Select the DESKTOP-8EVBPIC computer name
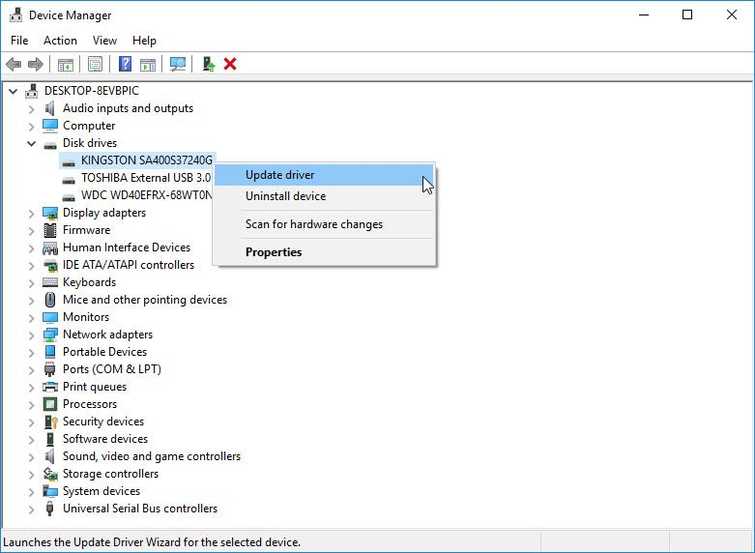The height and width of the screenshot is (553, 755). coord(91,91)
